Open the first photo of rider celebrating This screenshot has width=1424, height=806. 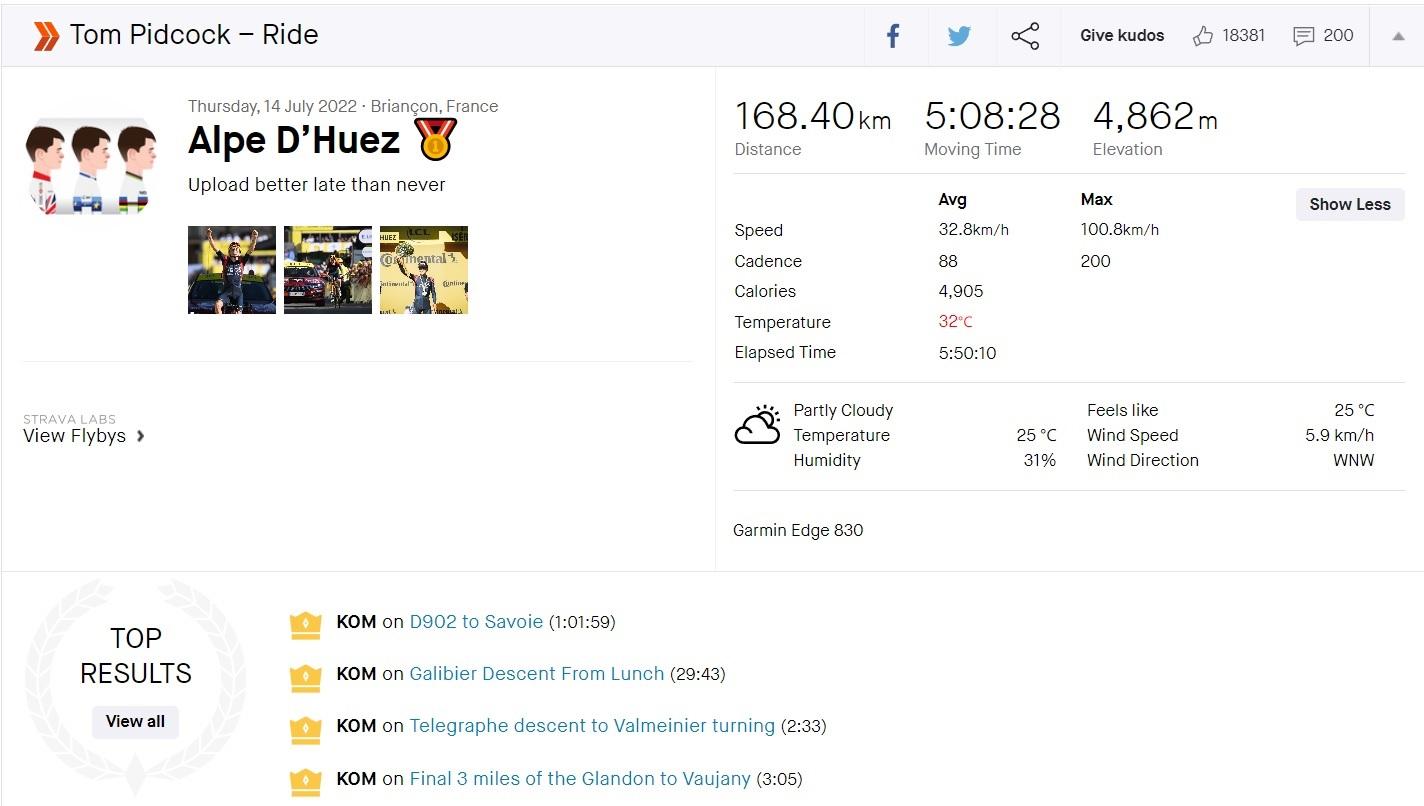click(232, 270)
